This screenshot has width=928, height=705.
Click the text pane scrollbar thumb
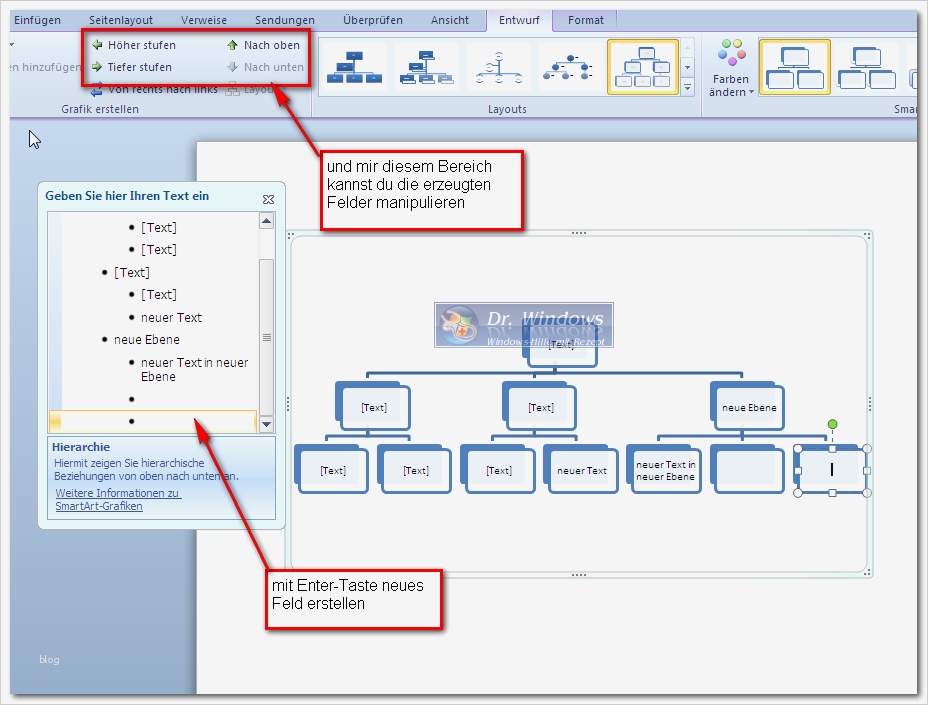click(266, 337)
